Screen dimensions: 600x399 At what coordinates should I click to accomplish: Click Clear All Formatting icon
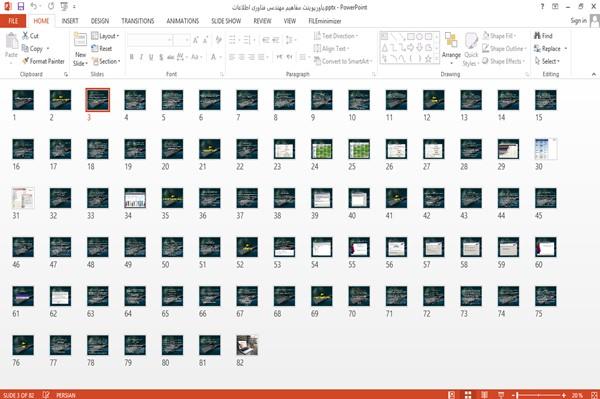point(218,40)
